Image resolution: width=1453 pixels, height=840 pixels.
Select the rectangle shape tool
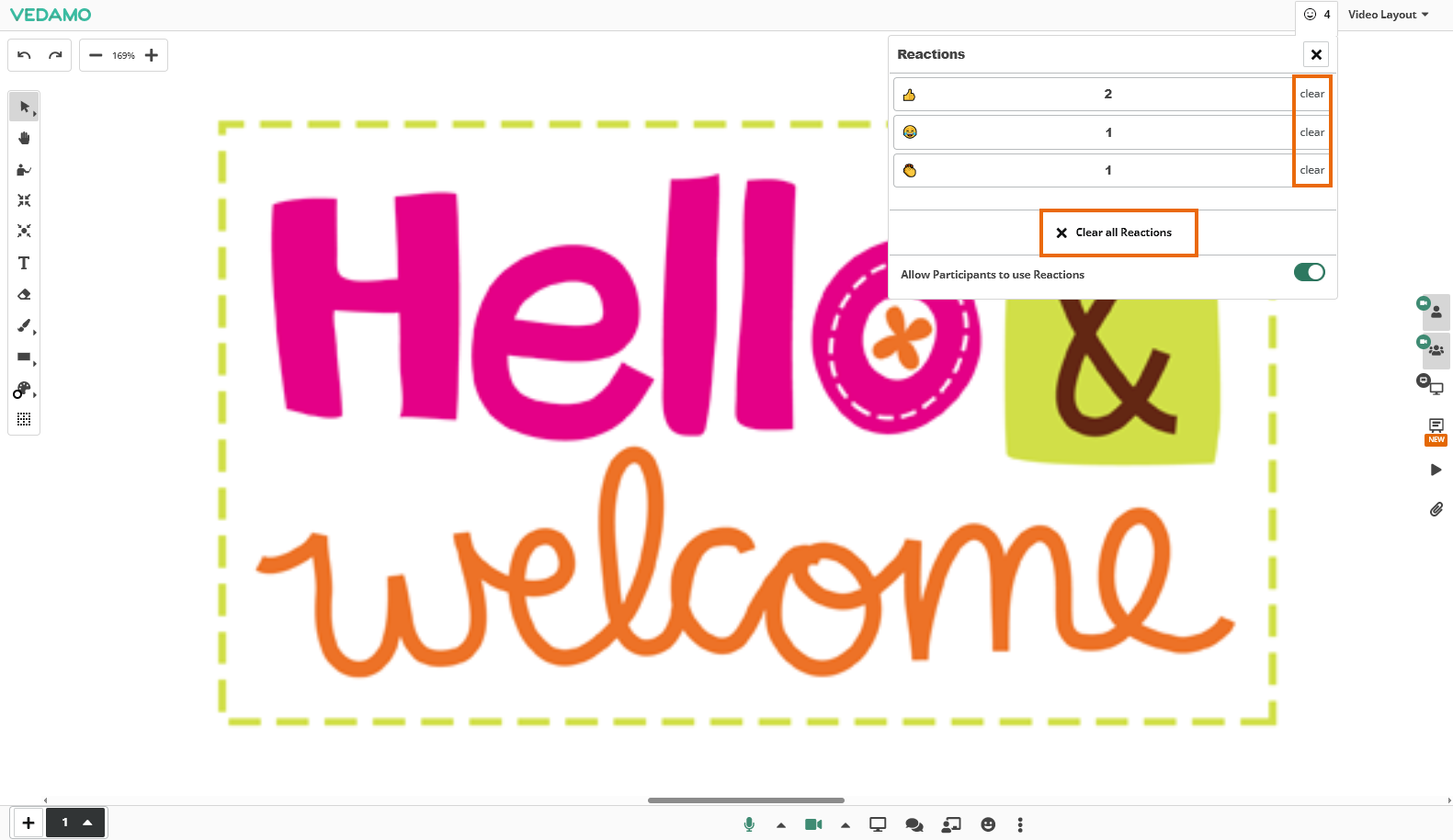24,358
